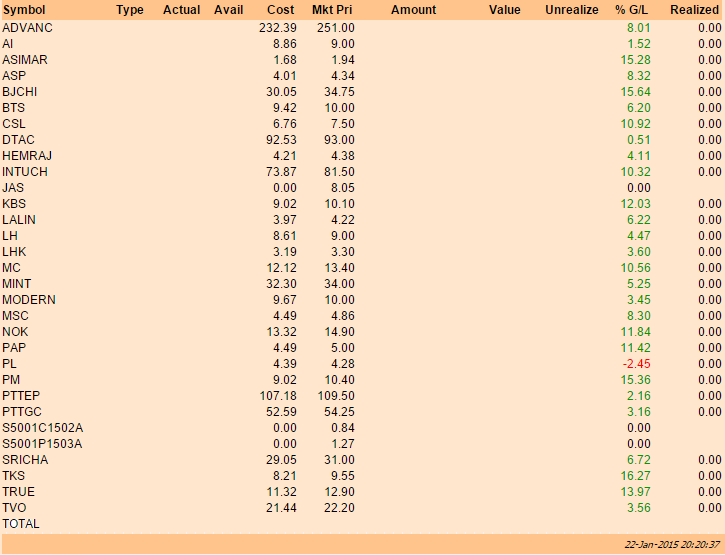
Task: Click BJCHI gain percentage 15.64
Action: pyautogui.click(x=635, y=92)
